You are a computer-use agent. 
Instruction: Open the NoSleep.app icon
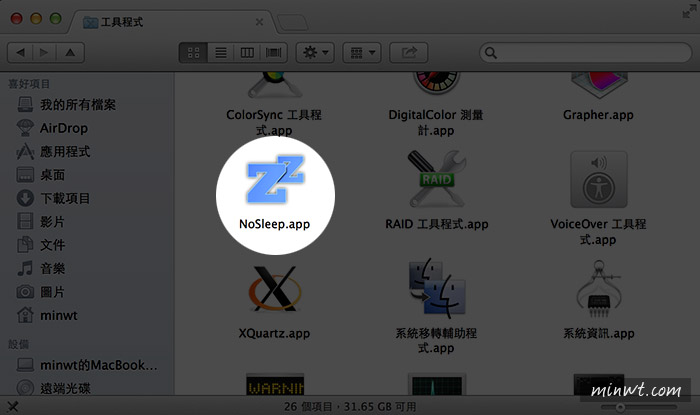275,179
